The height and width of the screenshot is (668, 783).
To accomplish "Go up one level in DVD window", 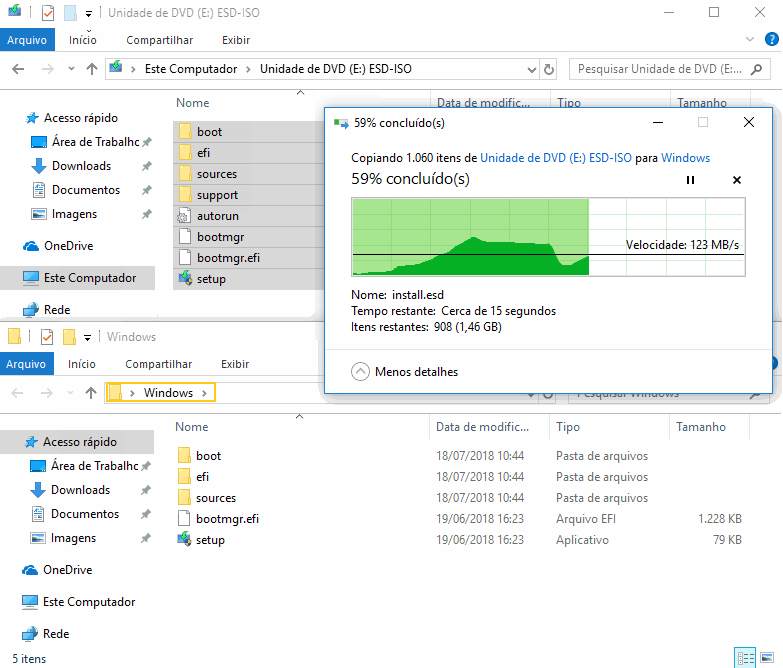I will 91,69.
